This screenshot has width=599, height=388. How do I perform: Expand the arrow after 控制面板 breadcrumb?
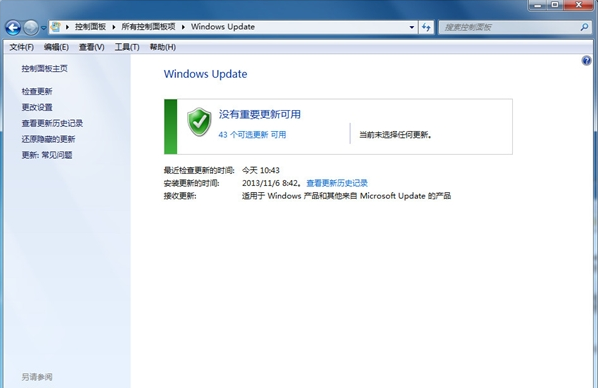(x=114, y=27)
